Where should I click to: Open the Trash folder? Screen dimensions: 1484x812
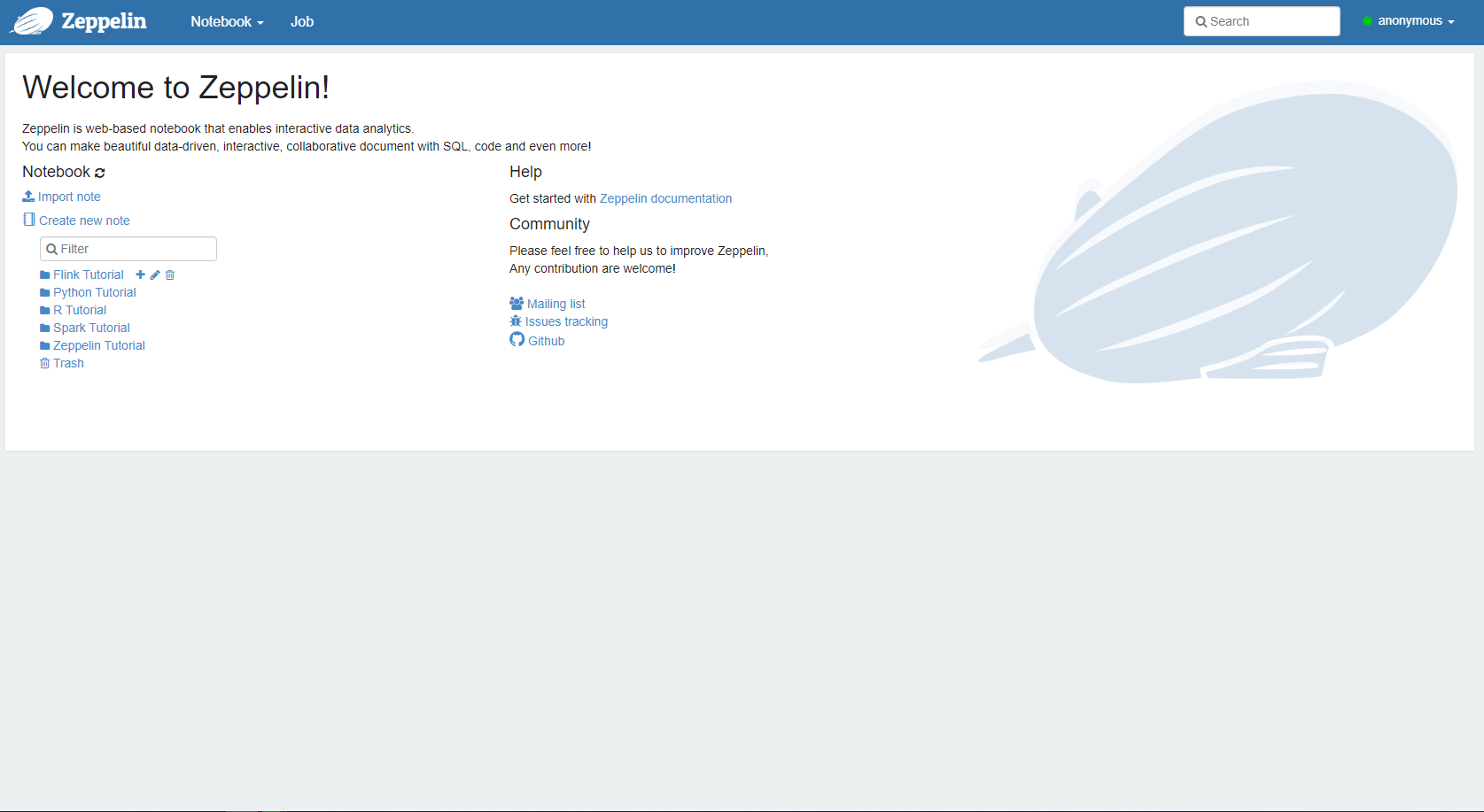coord(68,363)
